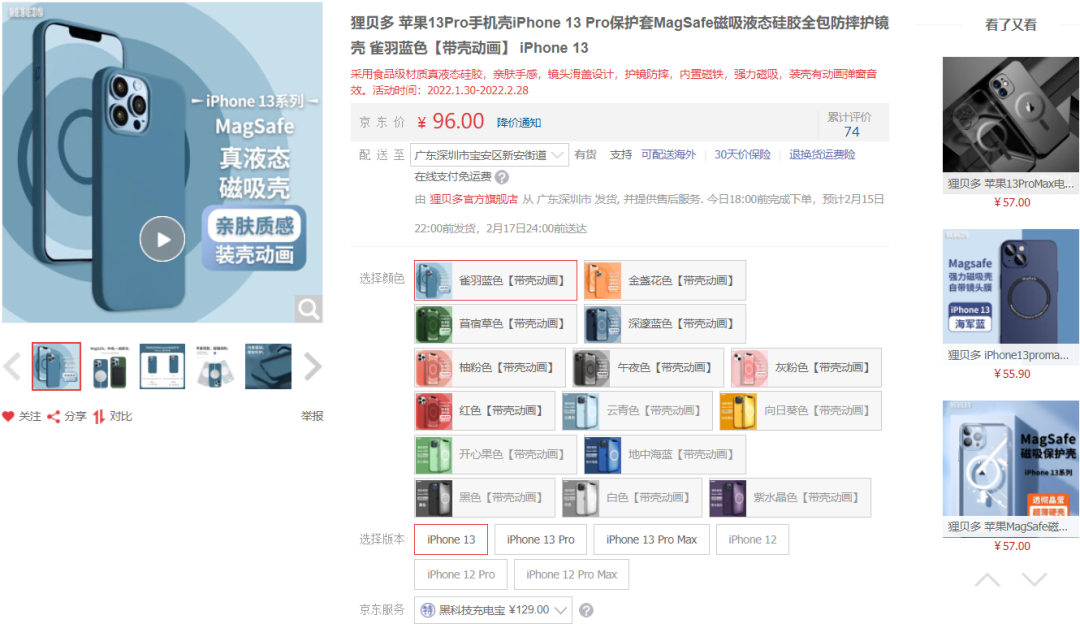Select color 苜蓿草色【带壳动画】
Screen dimensions: 1080x624
(495, 324)
